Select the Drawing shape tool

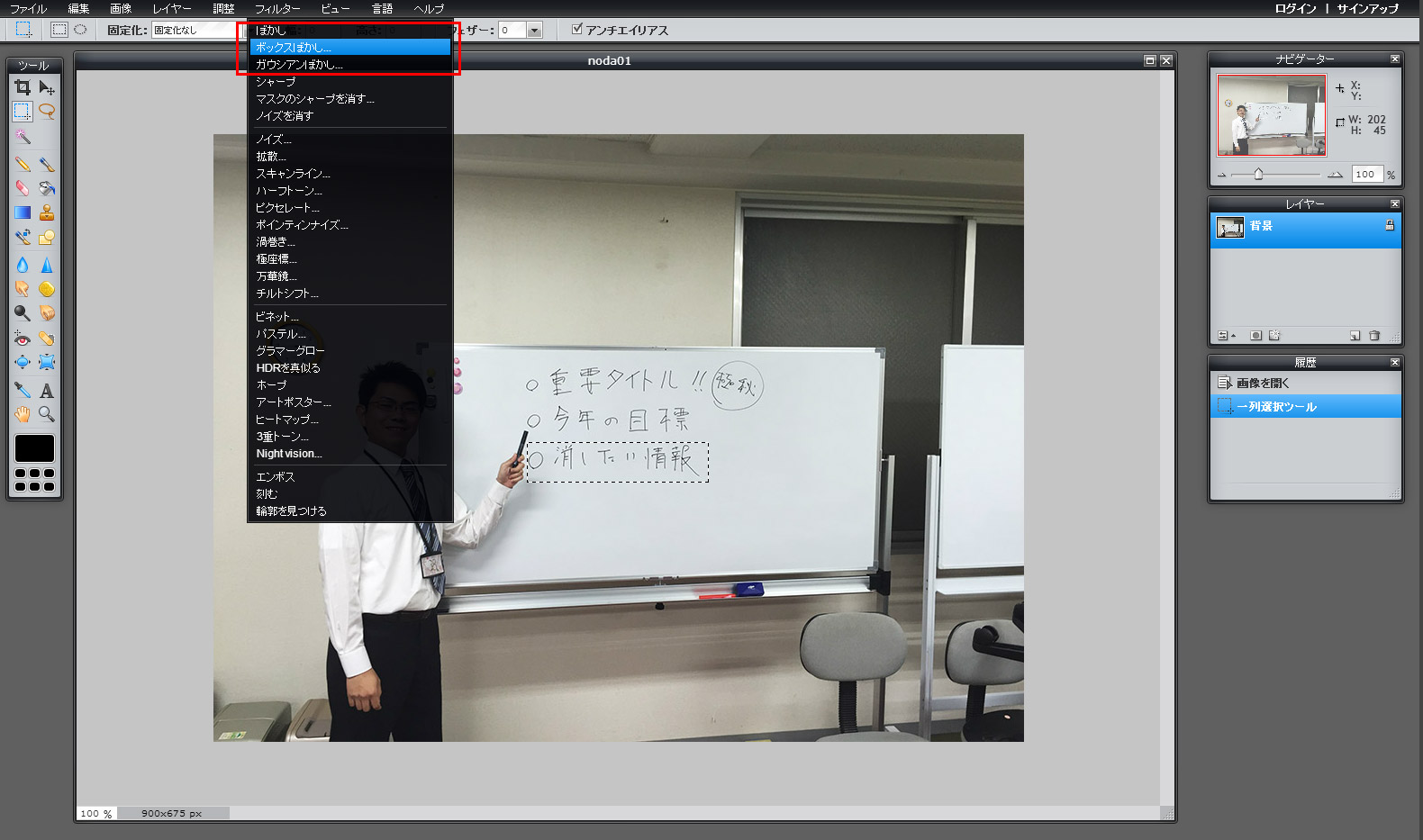coord(47,238)
